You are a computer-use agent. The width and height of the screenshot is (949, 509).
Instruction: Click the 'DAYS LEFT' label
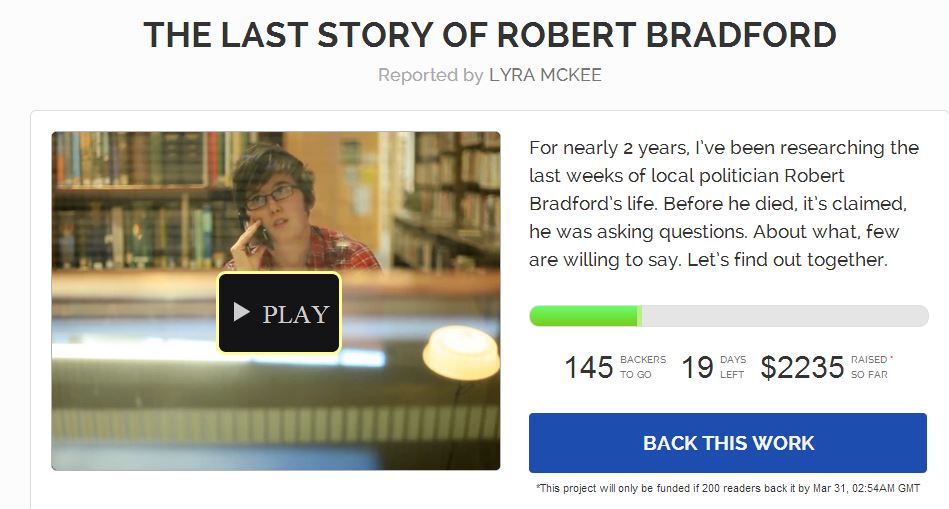[733, 367]
